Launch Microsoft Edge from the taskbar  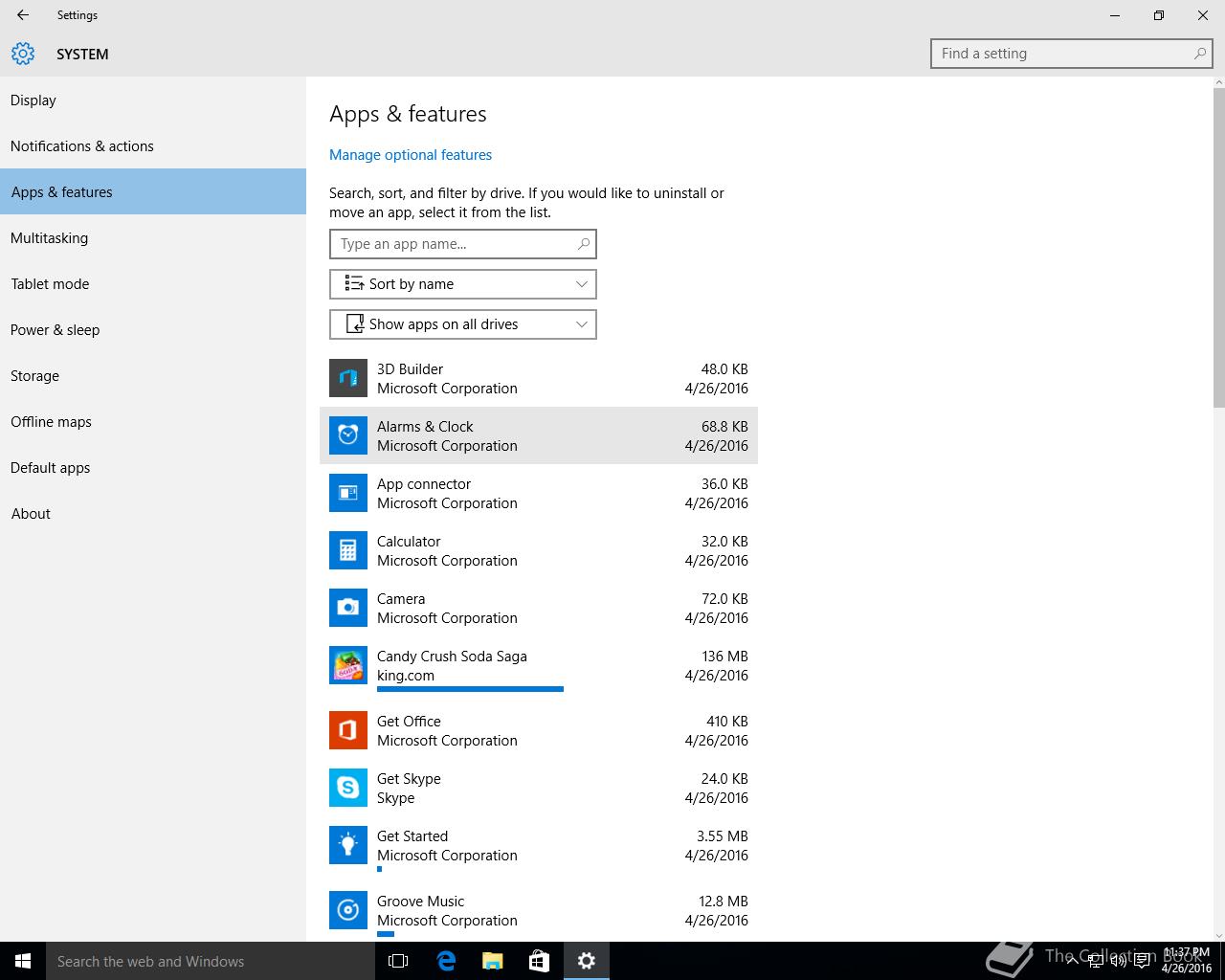(x=446, y=961)
